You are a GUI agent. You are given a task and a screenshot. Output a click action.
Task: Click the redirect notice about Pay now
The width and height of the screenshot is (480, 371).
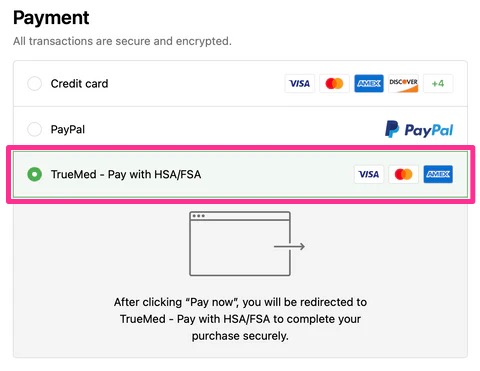coord(240,319)
